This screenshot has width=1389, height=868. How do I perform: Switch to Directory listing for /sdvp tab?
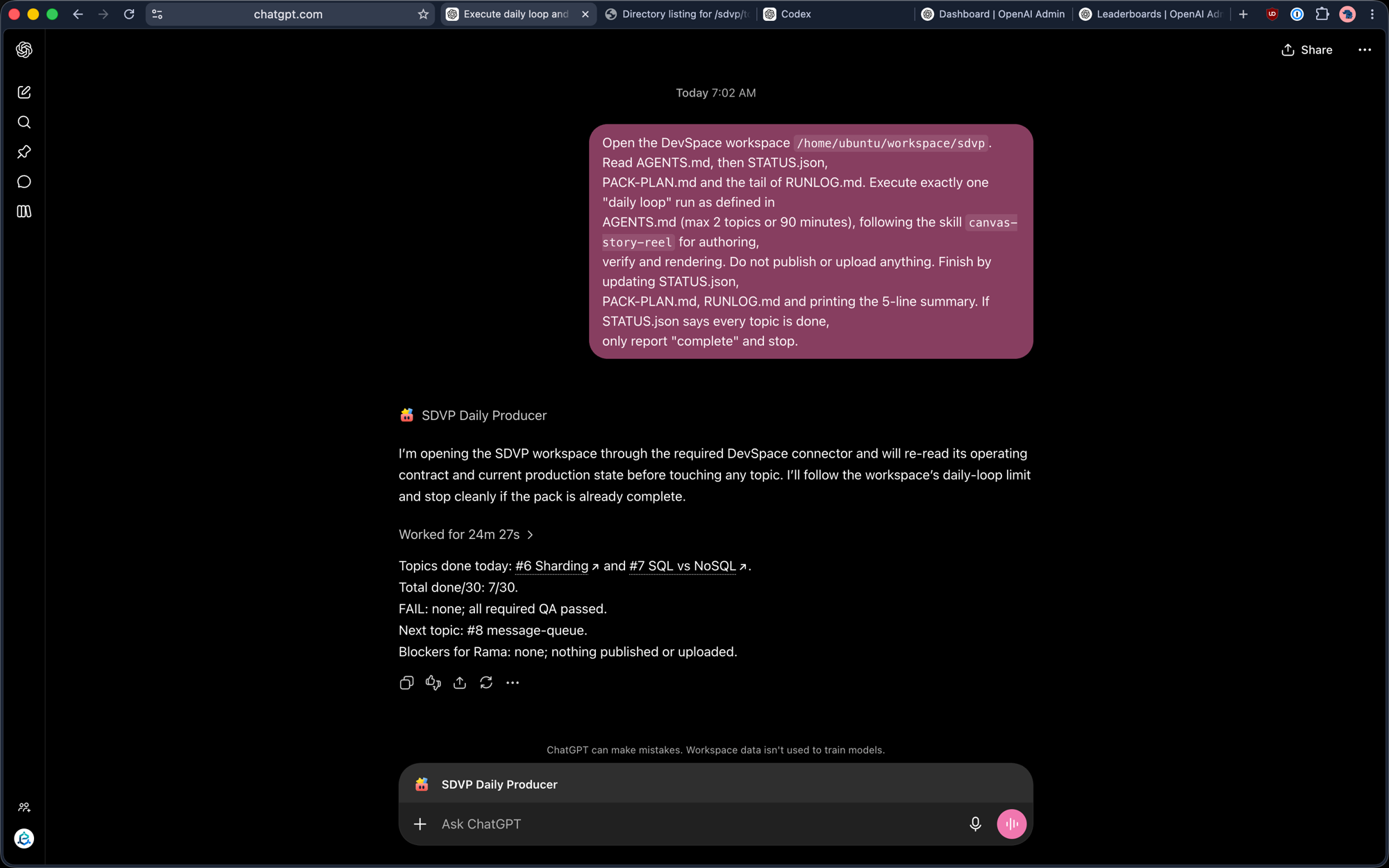[677, 14]
